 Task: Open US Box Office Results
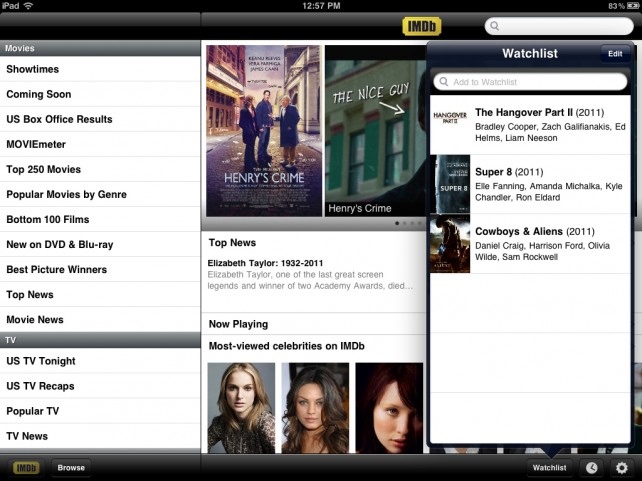pos(100,119)
